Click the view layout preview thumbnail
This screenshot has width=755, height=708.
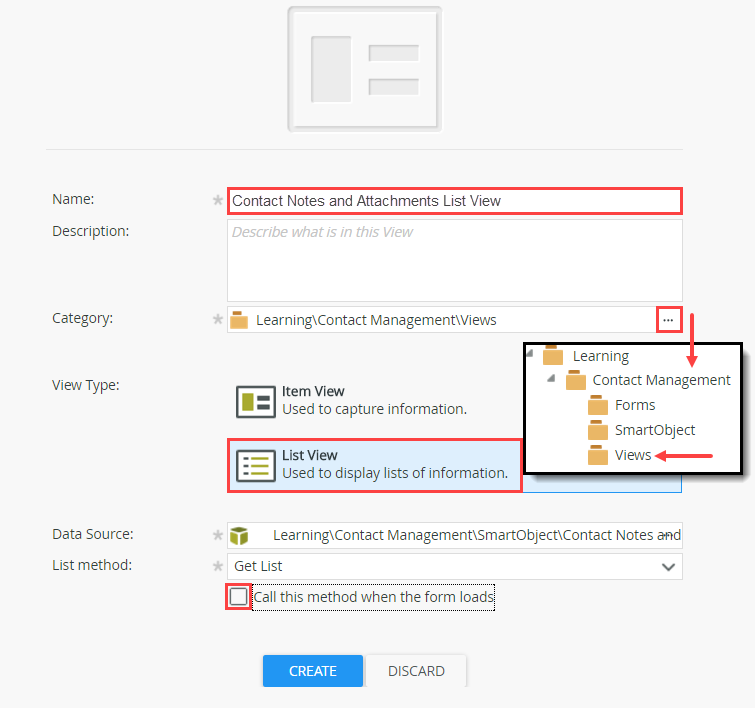point(364,69)
